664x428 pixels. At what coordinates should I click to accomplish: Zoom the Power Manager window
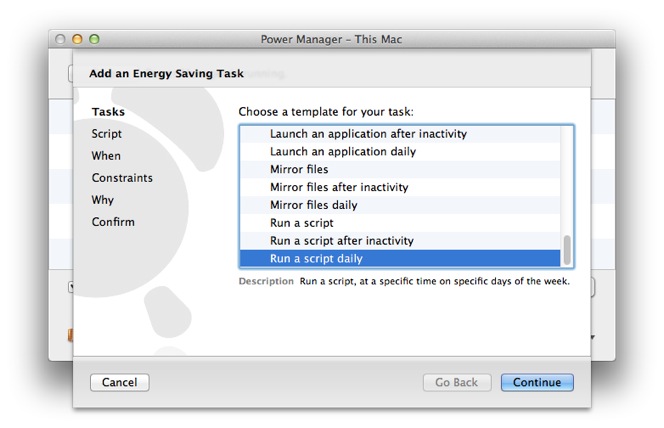pyautogui.click(x=94, y=39)
